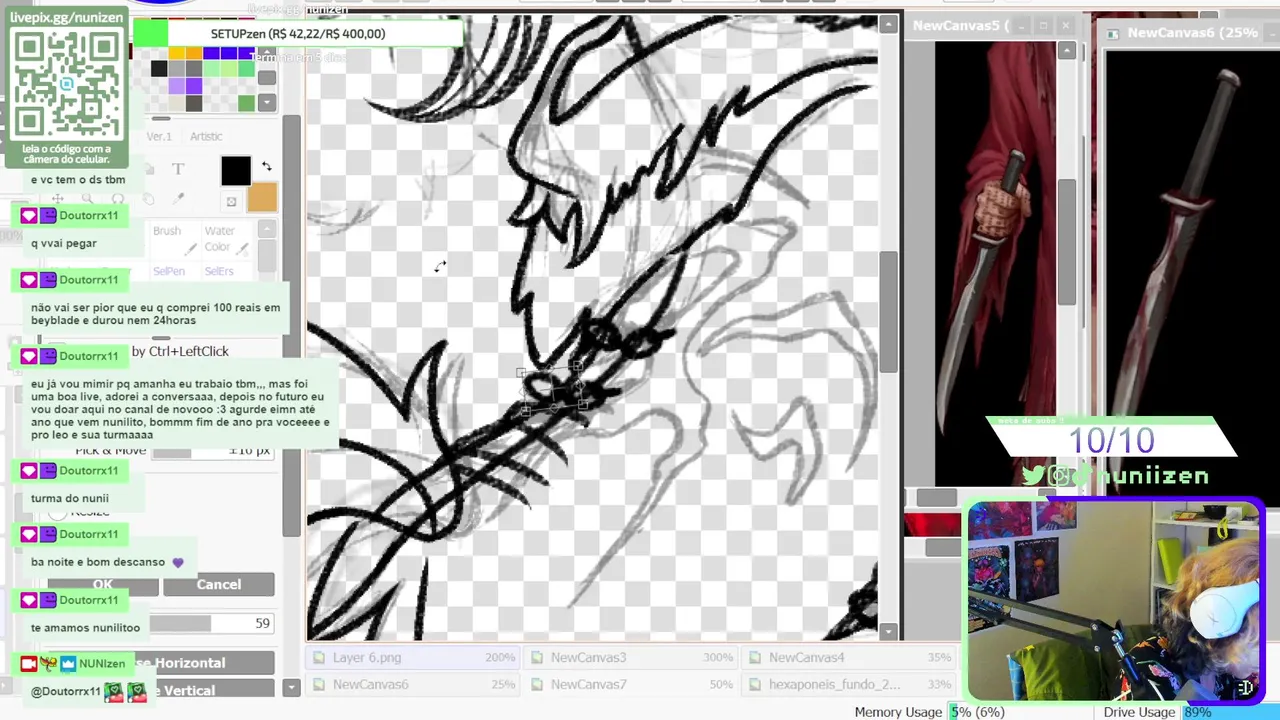Minimize the NewCanvas5 window
Screen dimensions: 1280x720
point(1021,25)
